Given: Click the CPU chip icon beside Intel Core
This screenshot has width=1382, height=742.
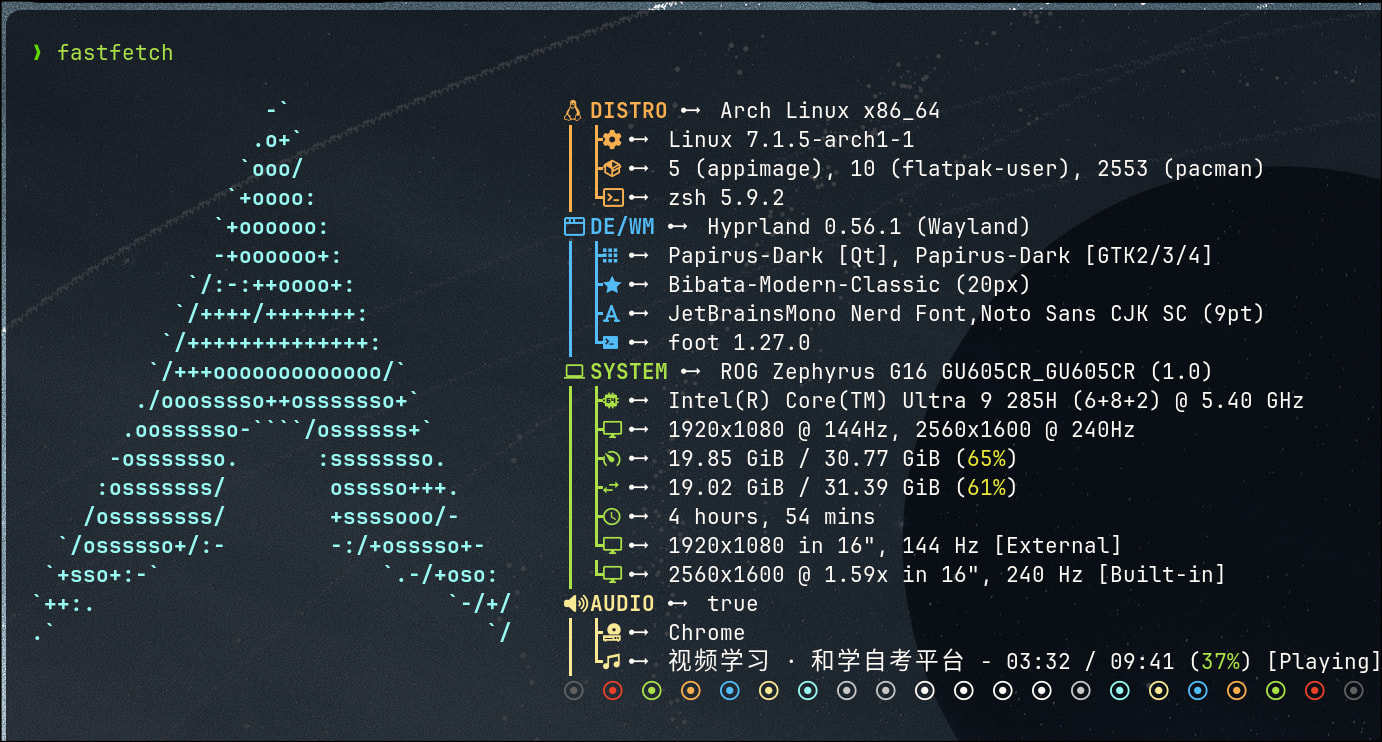Looking at the screenshot, I should [612, 401].
